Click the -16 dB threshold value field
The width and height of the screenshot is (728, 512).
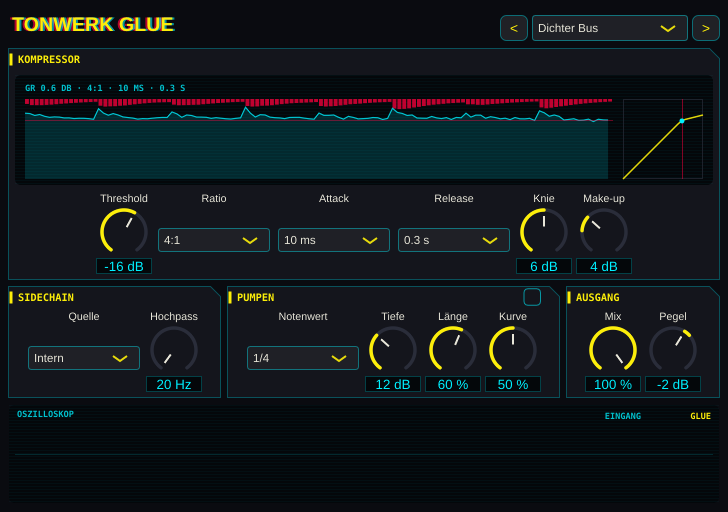tap(124, 266)
